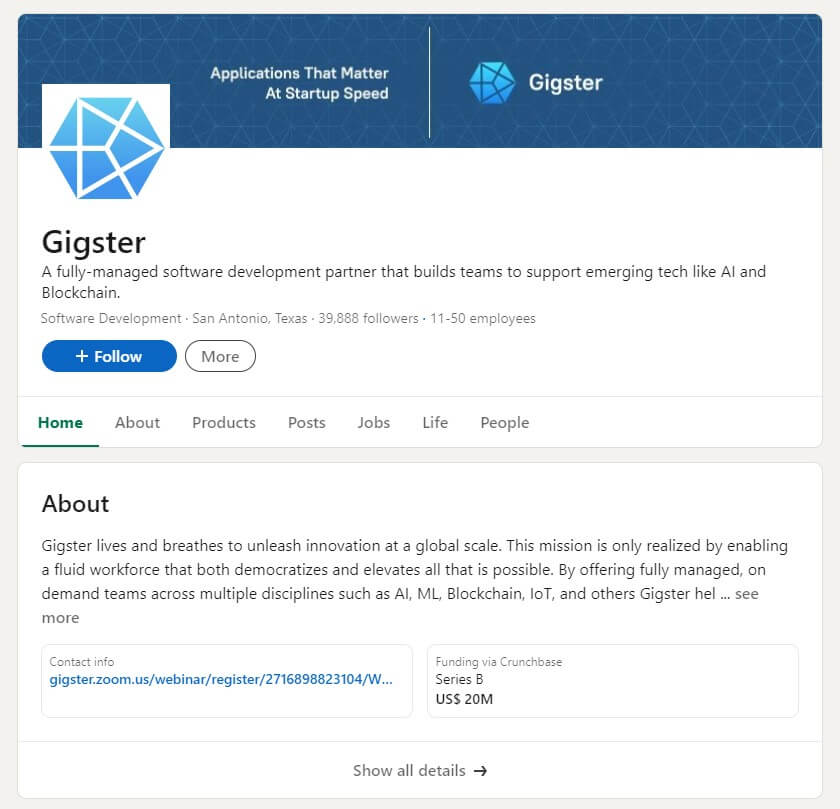The image size is (840, 809).
Task: Click the Series B funding text
Action: click(x=459, y=679)
